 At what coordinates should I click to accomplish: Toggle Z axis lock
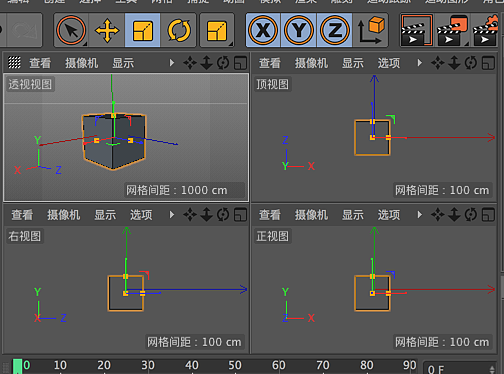tap(335, 30)
